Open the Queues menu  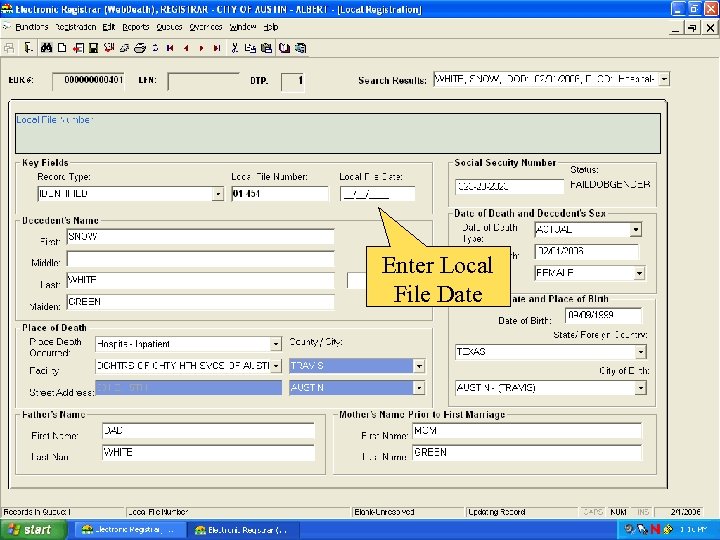pos(169,26)
